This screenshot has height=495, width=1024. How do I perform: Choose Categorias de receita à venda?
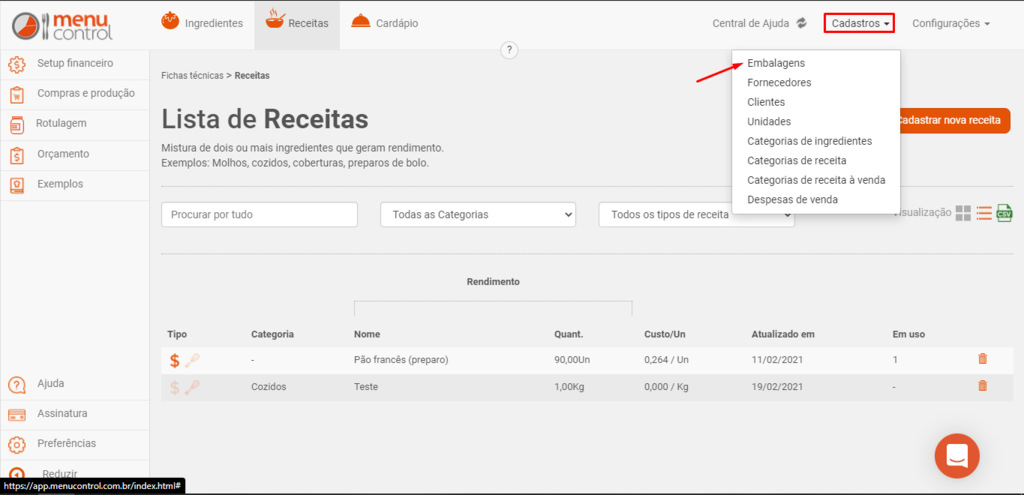(x=816, y=180)
